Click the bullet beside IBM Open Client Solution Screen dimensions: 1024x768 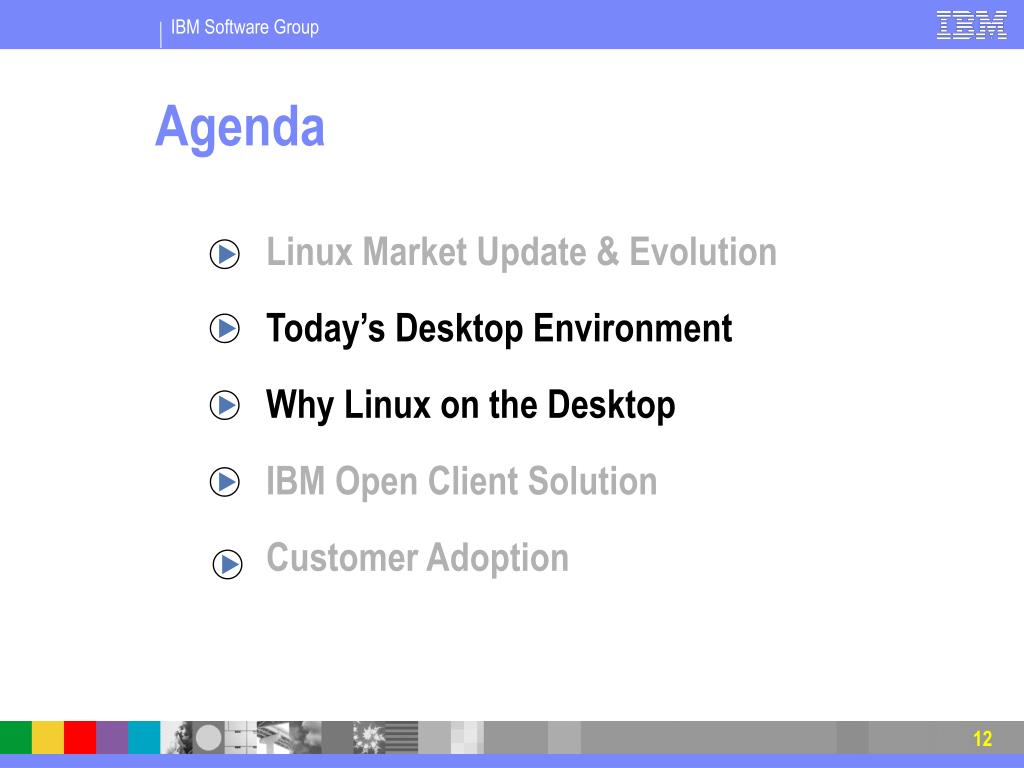(x=225, y=482)
